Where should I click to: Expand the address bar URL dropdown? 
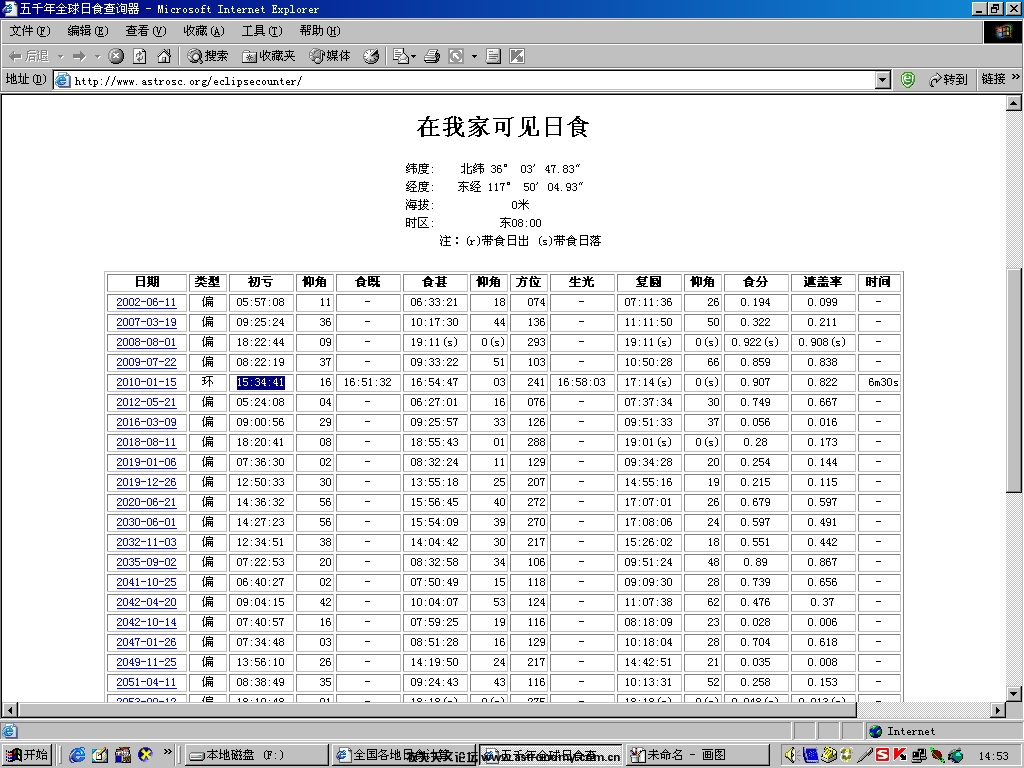[x=882, y=80]
